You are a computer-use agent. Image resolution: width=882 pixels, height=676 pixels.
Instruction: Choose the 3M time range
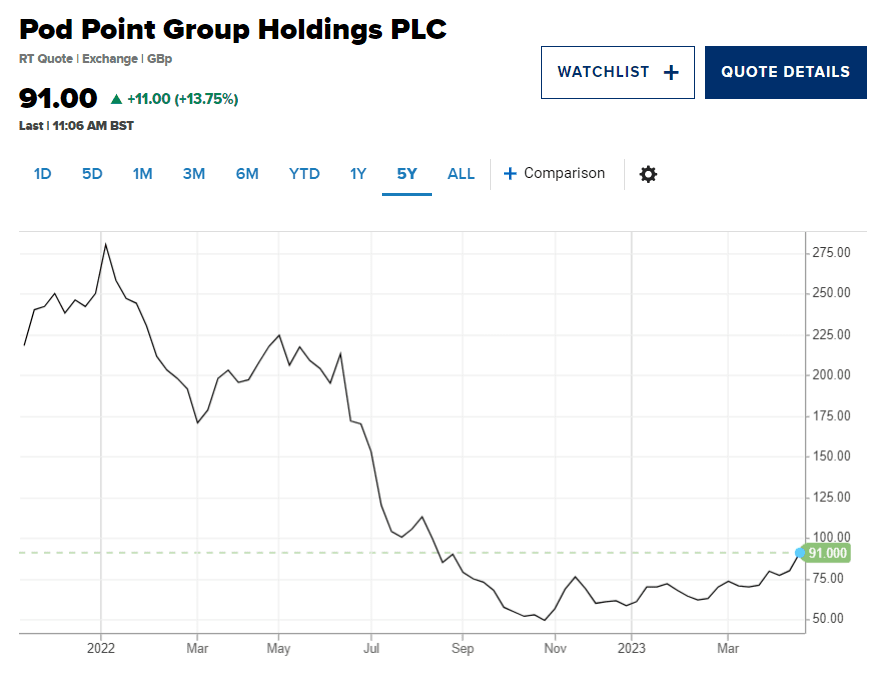194,174
